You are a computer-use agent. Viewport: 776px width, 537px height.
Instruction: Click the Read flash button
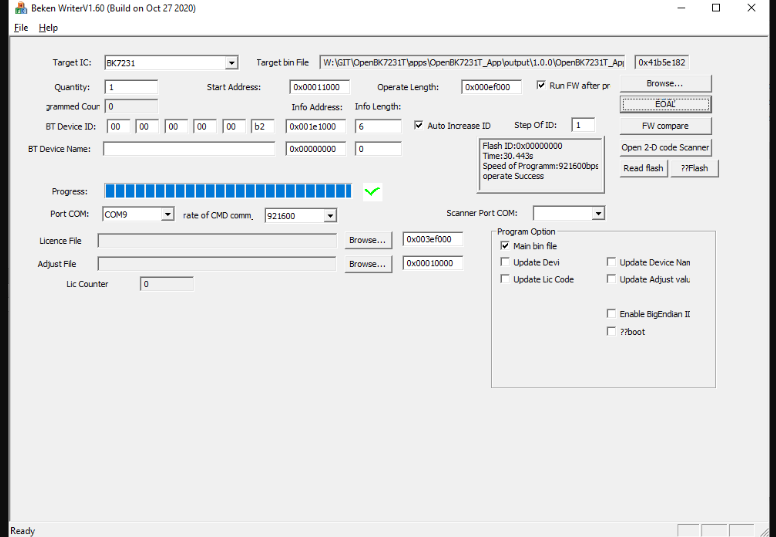tap(643, 168)
